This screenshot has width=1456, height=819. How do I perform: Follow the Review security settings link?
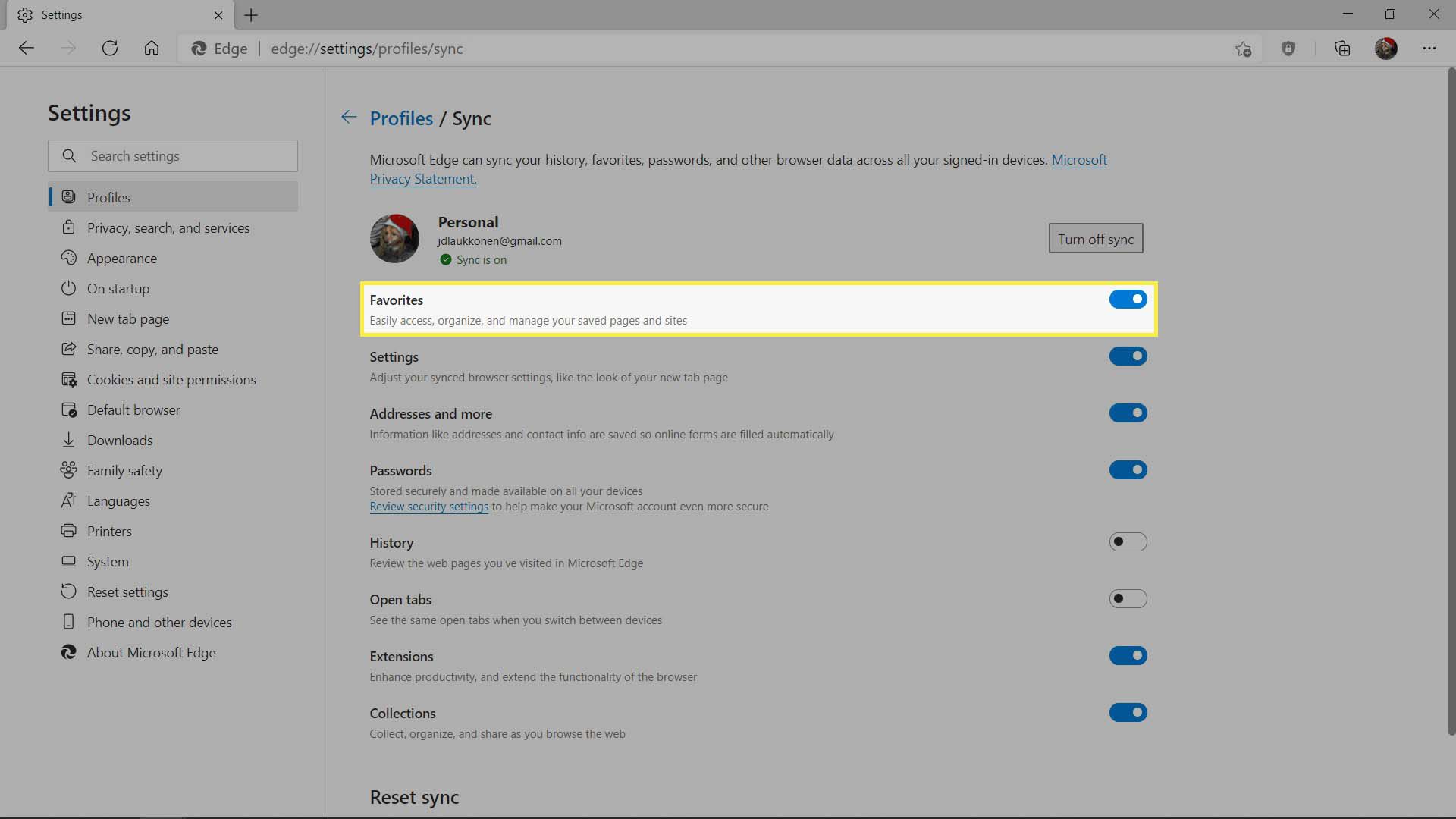point(428,507)
